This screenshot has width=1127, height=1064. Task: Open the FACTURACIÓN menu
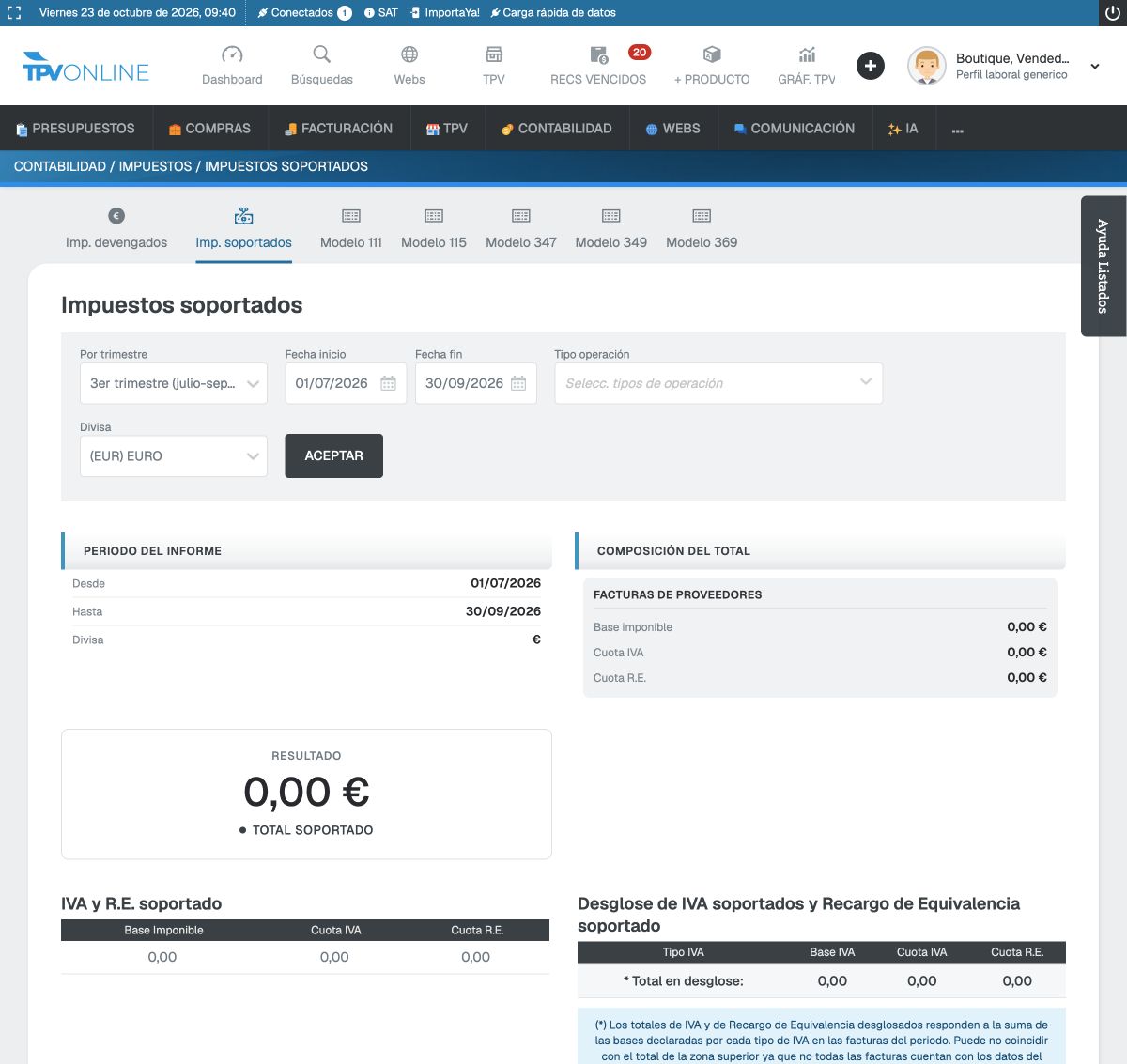(x=339, y=129)
